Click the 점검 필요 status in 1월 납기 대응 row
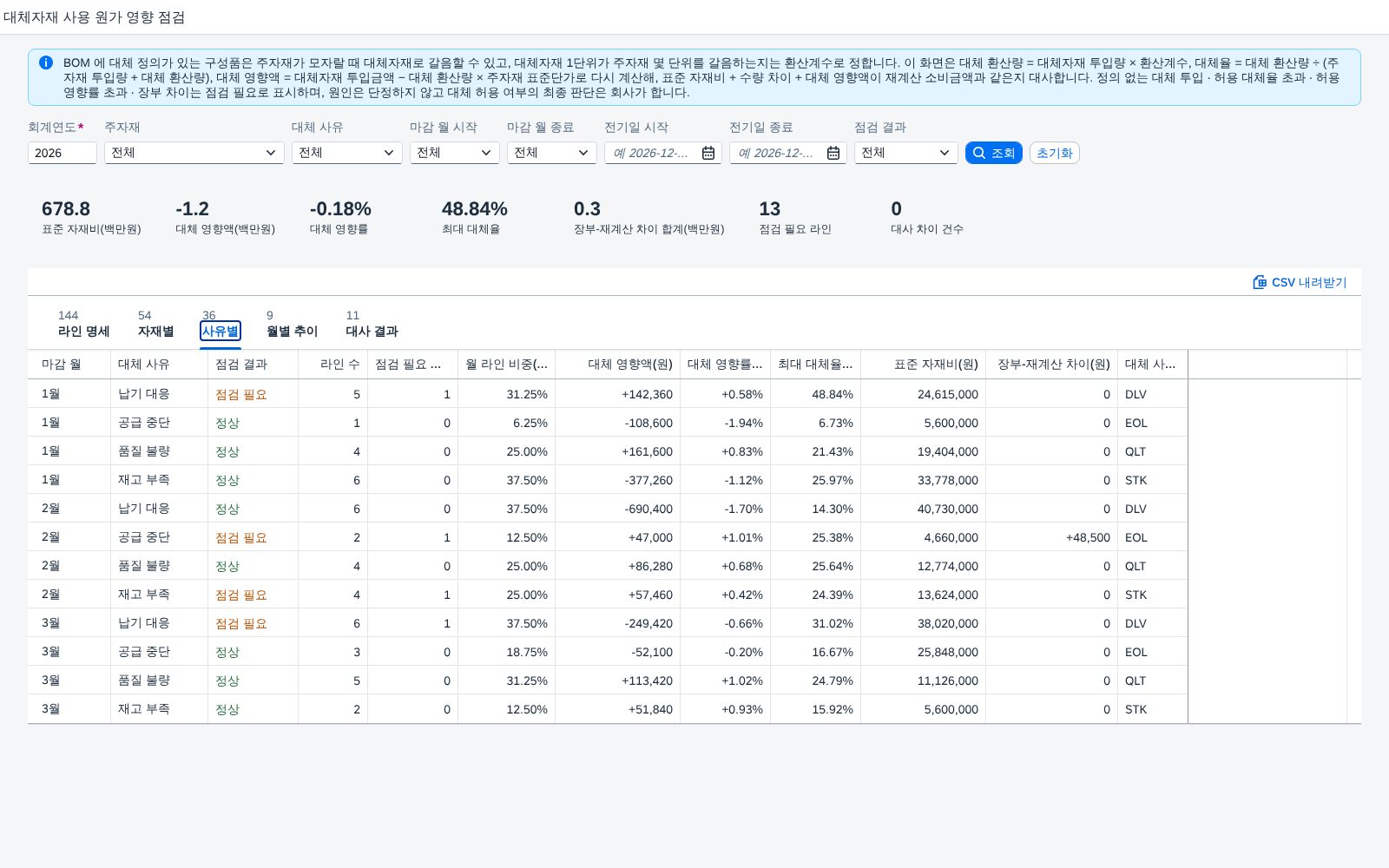This screenshot has width=1389, height=868. click(x=241, y=394)
